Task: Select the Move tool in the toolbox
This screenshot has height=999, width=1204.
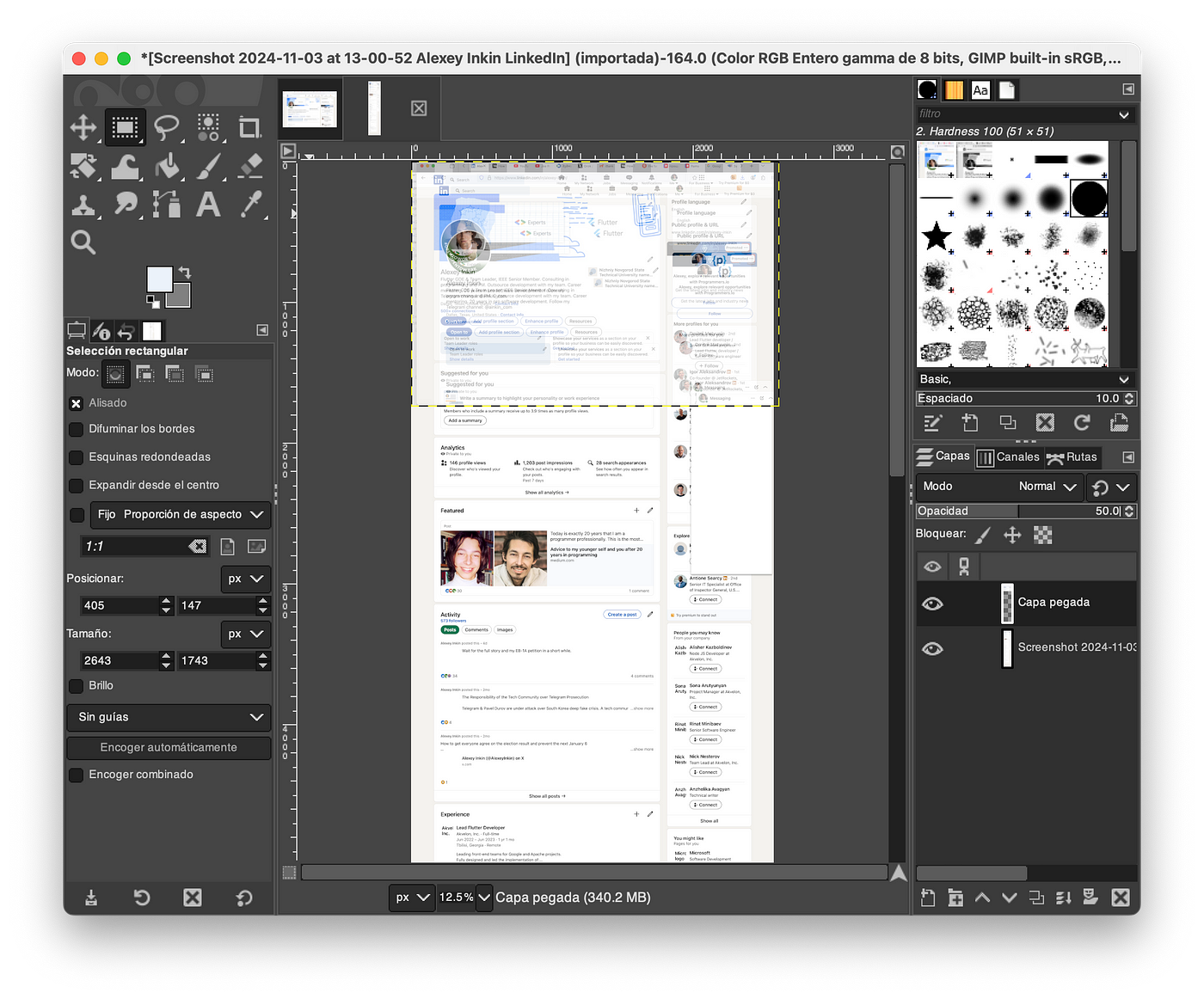Action: (83, 128)
